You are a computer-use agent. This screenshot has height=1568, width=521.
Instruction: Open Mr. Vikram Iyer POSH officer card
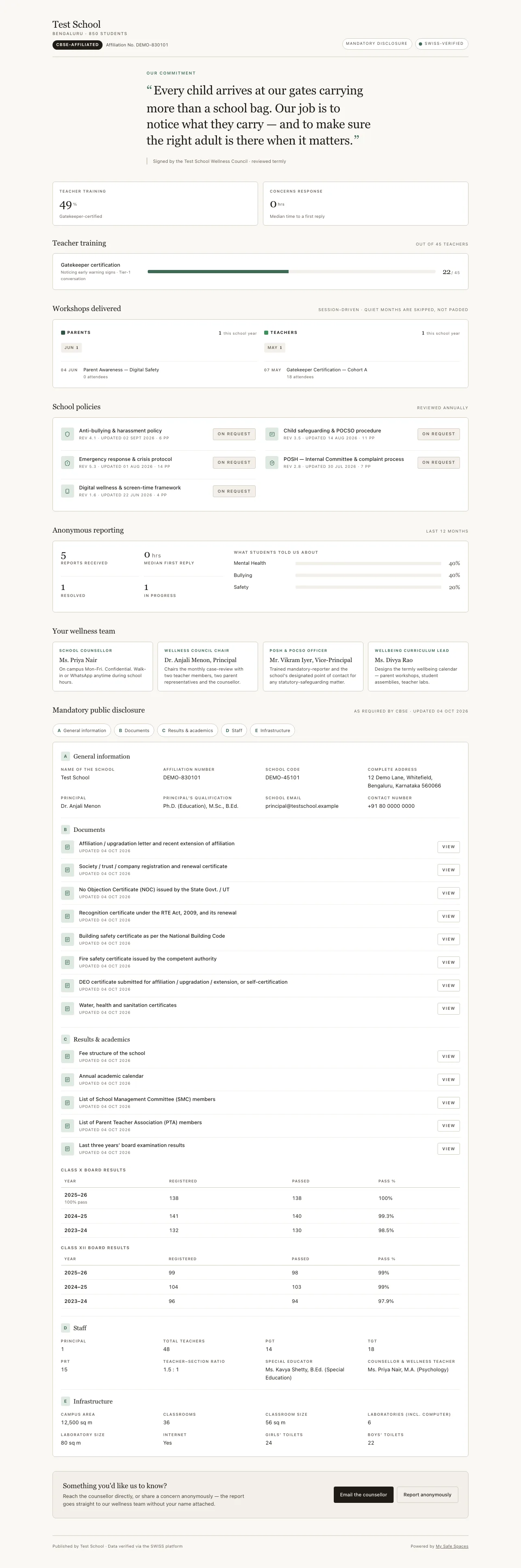(x=313, y=667)
